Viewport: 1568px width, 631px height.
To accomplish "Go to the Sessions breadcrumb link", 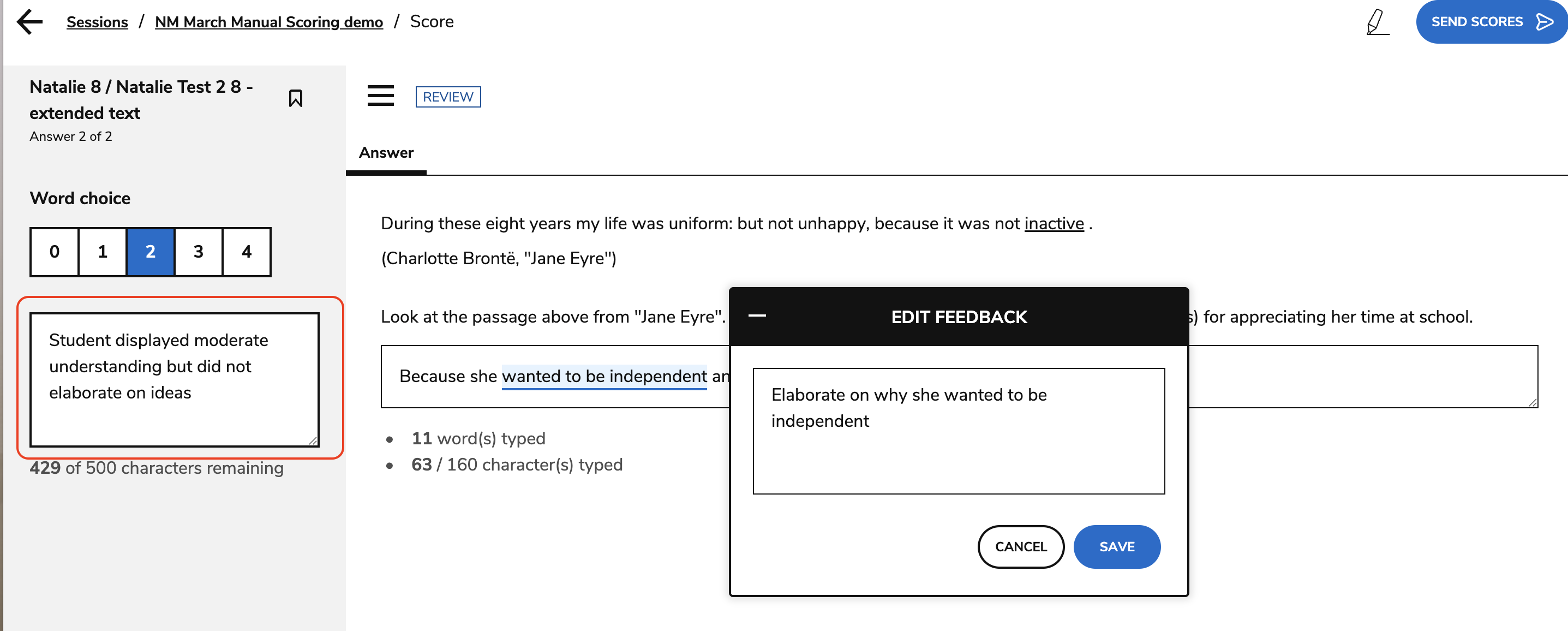I will click(97, 22).
